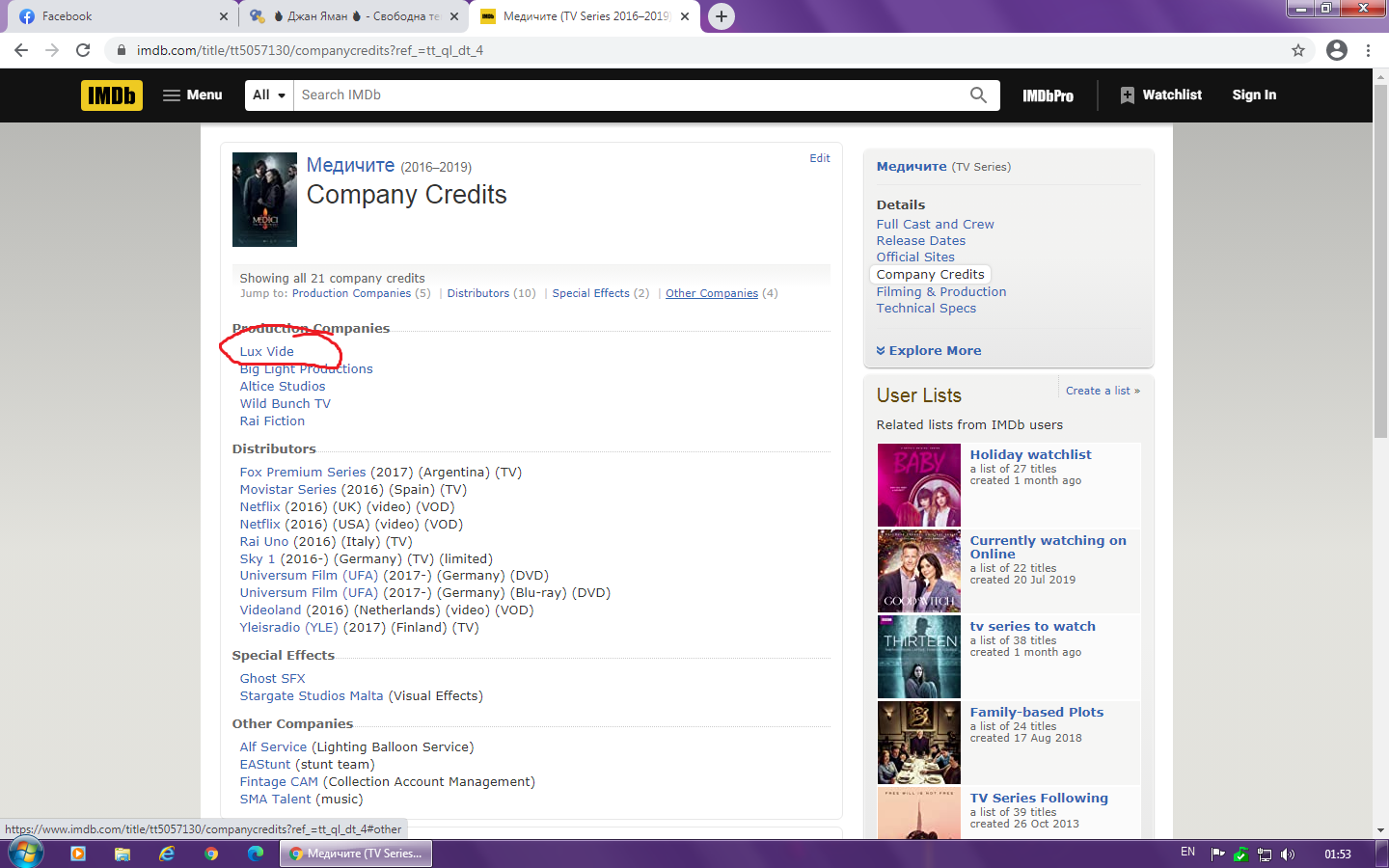
Task: Click the Lux Vide company link
Action: coord(266,352)
